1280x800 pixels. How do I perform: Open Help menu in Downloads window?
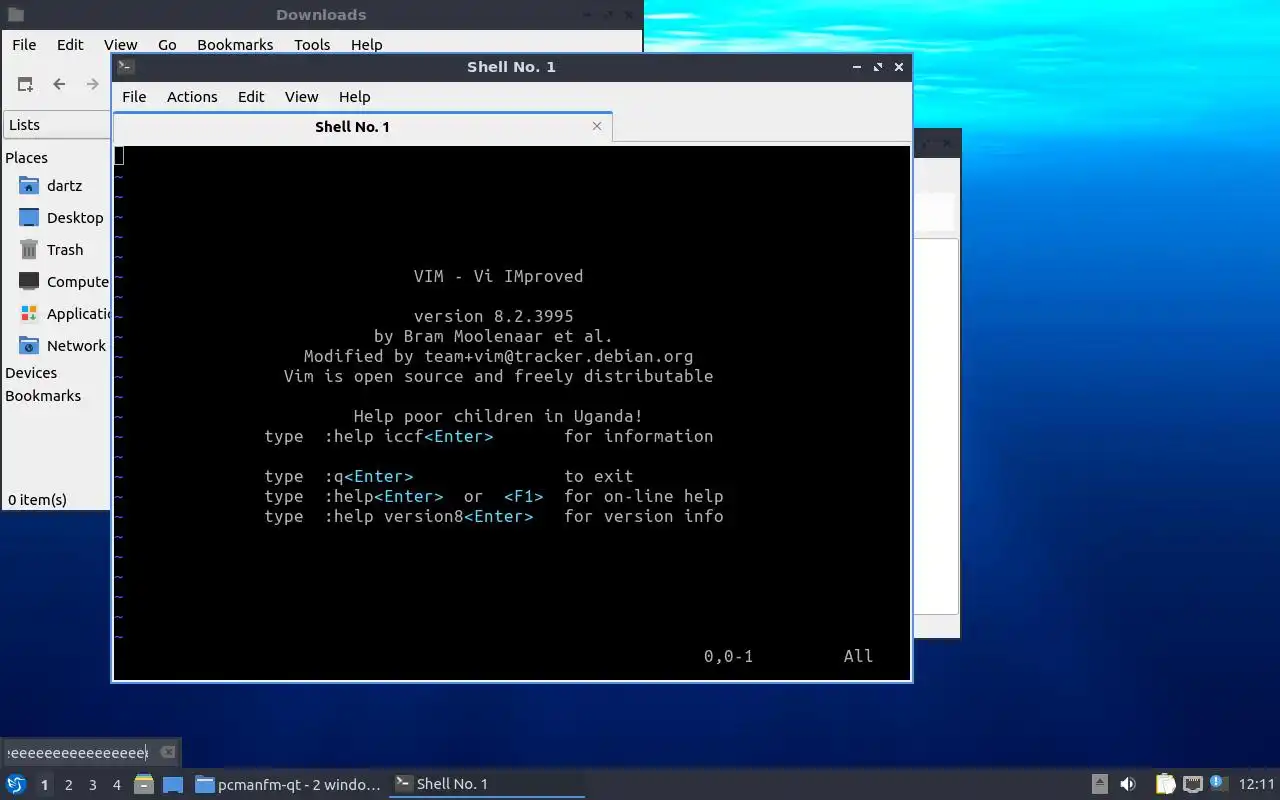pos(366,44)
